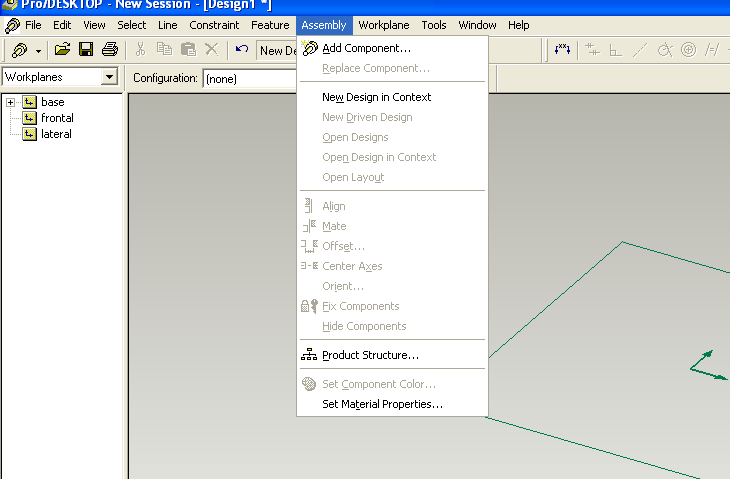Open the arrow beside the New Design icon

tap(38, 50)
